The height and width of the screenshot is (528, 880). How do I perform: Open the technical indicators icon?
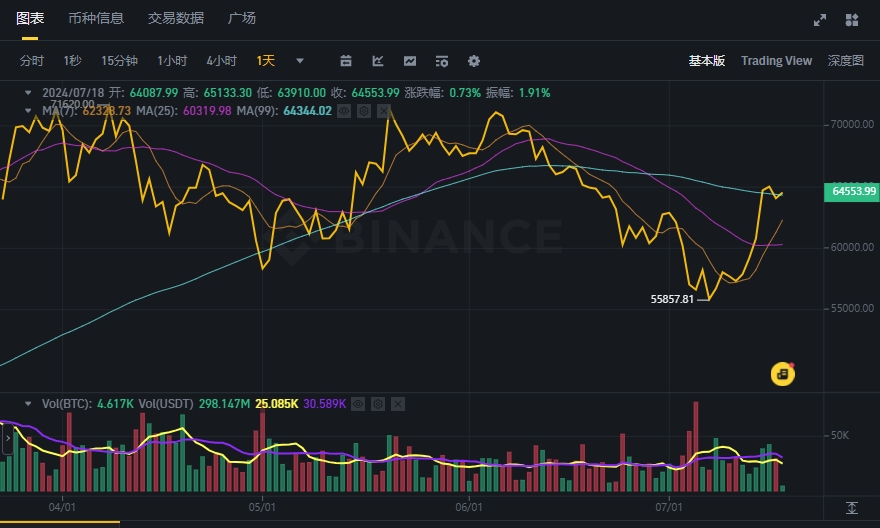tap(410, 61)
